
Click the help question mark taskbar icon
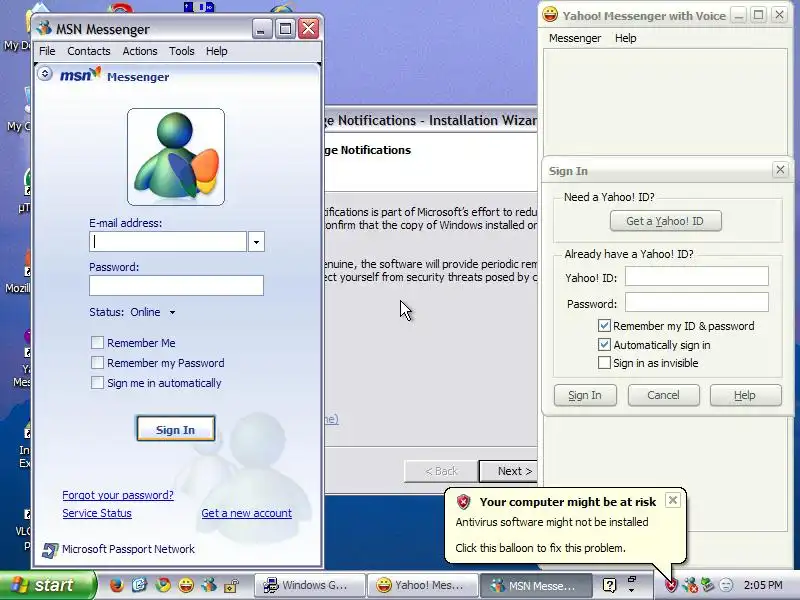click(609, 585)
